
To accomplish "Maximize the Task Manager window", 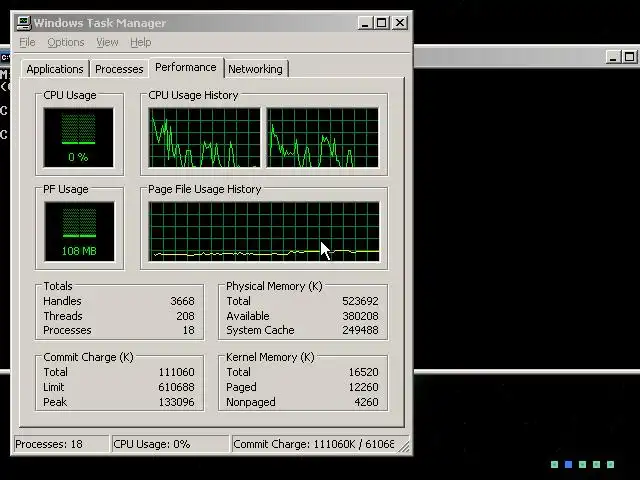I will pos(382,23).
